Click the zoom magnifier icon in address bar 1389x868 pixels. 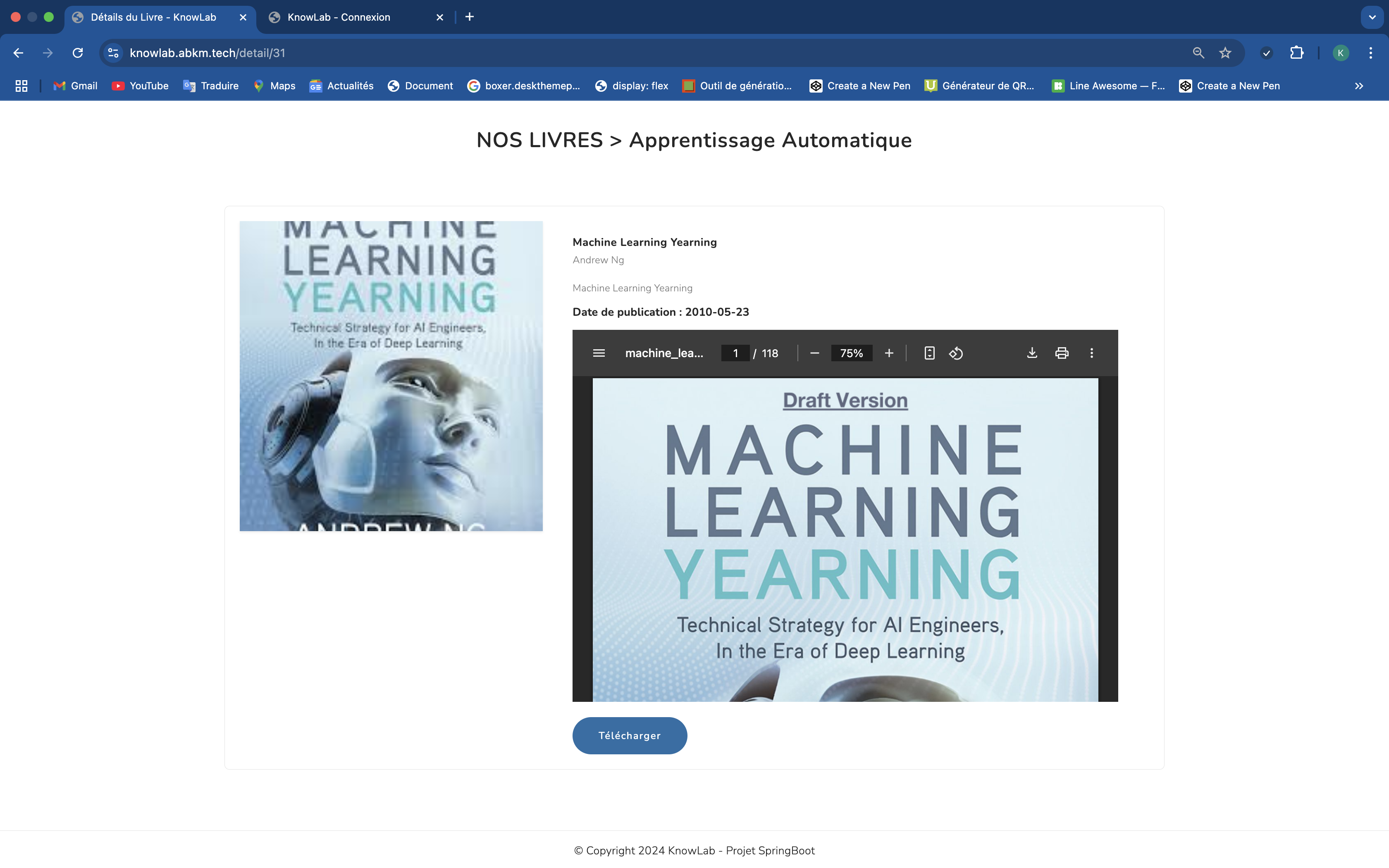point(1198,53)
